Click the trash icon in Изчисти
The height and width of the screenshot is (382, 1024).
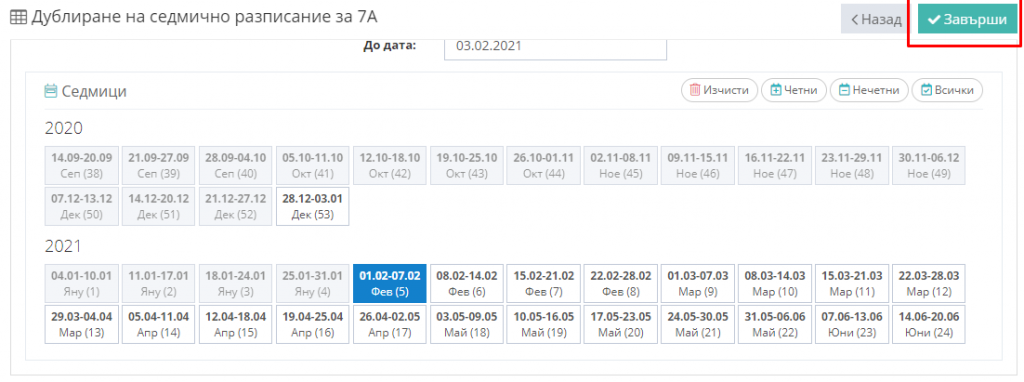695,90
